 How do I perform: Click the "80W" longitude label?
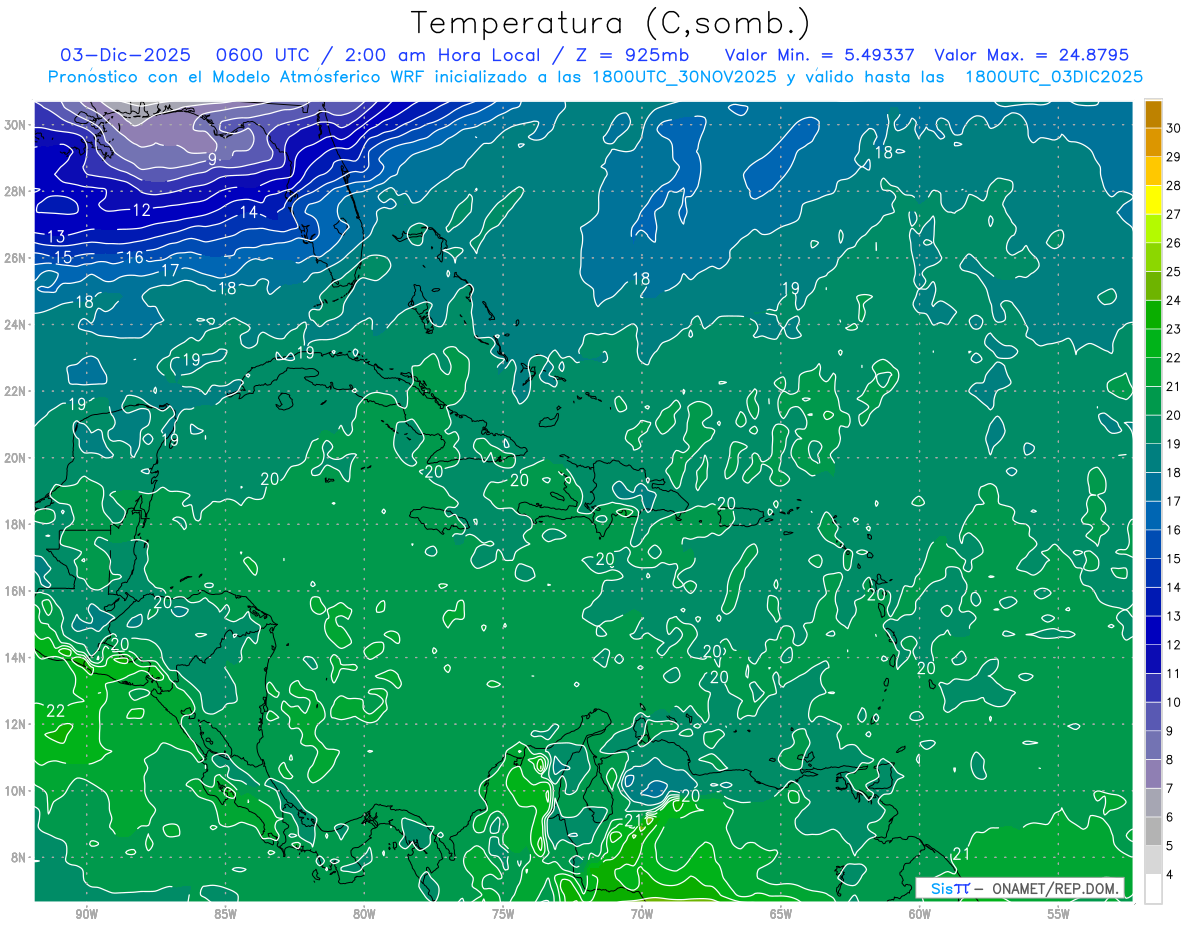pos(364,914)
